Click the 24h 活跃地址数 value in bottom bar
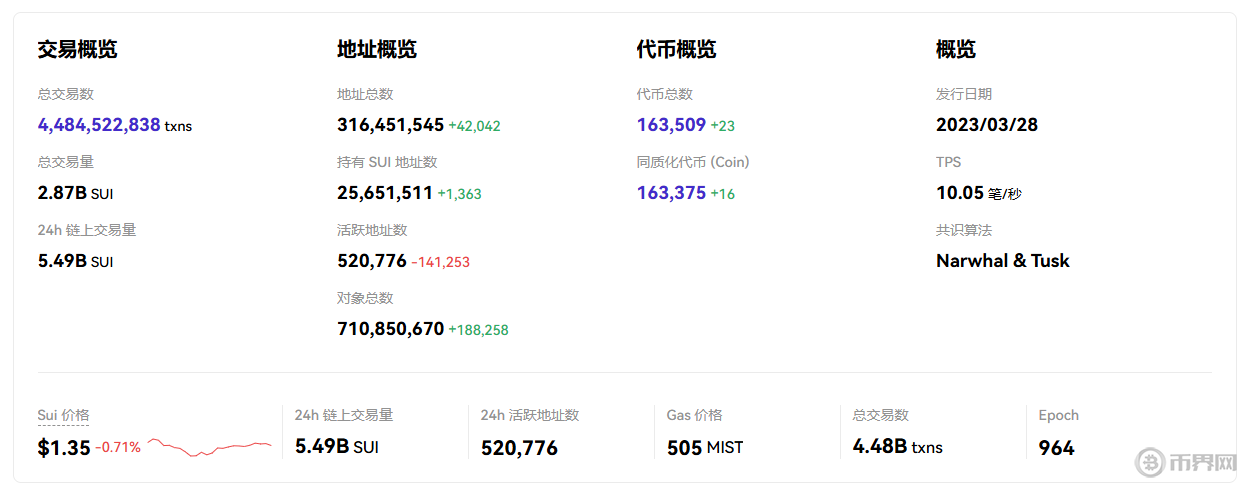 [519, 447]
